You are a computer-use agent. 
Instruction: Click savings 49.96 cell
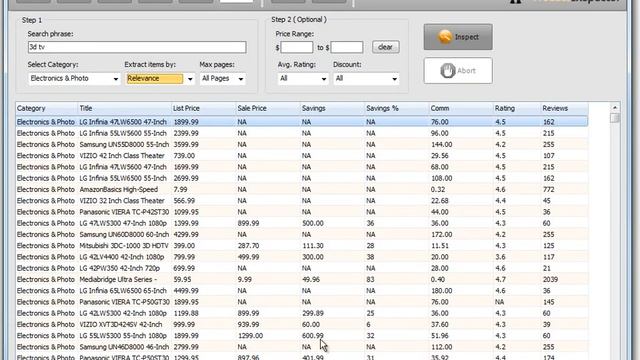coord(311,280)
